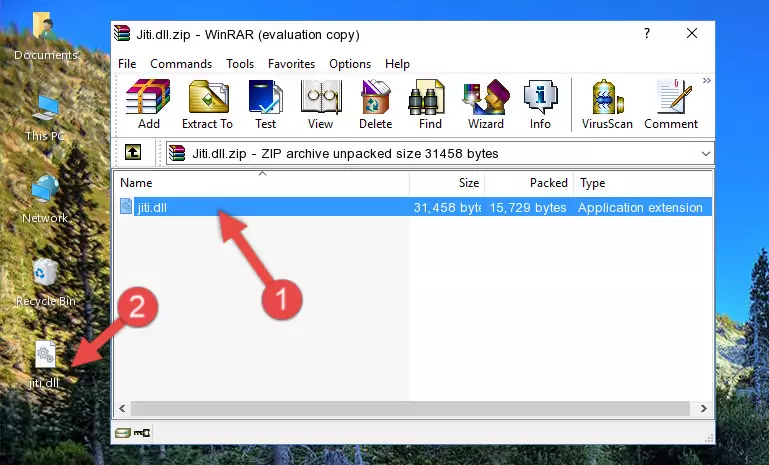Click the jiti.dll file icon in list
This screenshot has width=769, height=465.
[126, 207]
